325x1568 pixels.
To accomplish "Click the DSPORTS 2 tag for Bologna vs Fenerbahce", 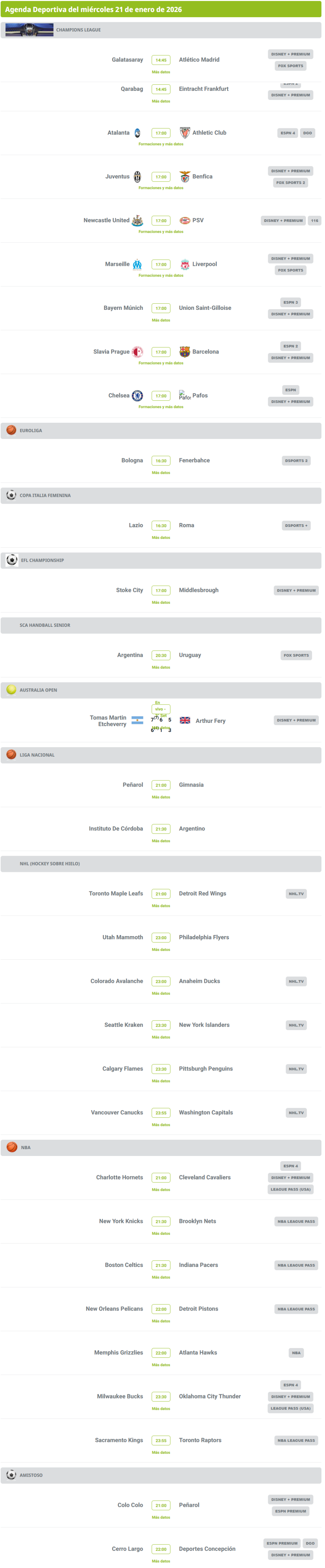I will 296,461.
